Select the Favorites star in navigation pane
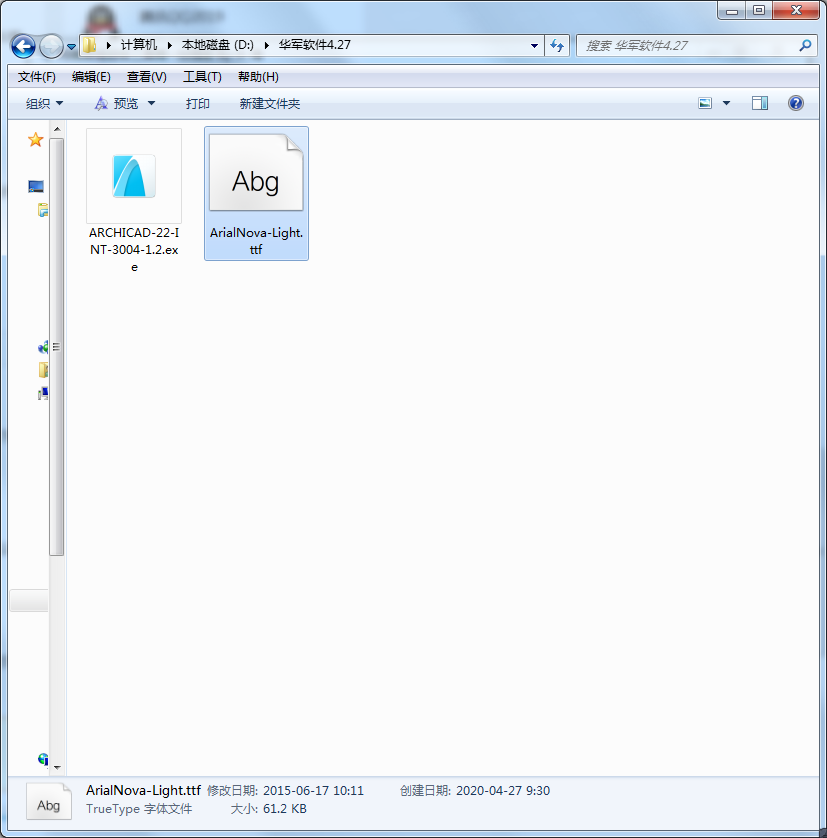This screenshot has width=827, height=838. click(x=35, y=140)
